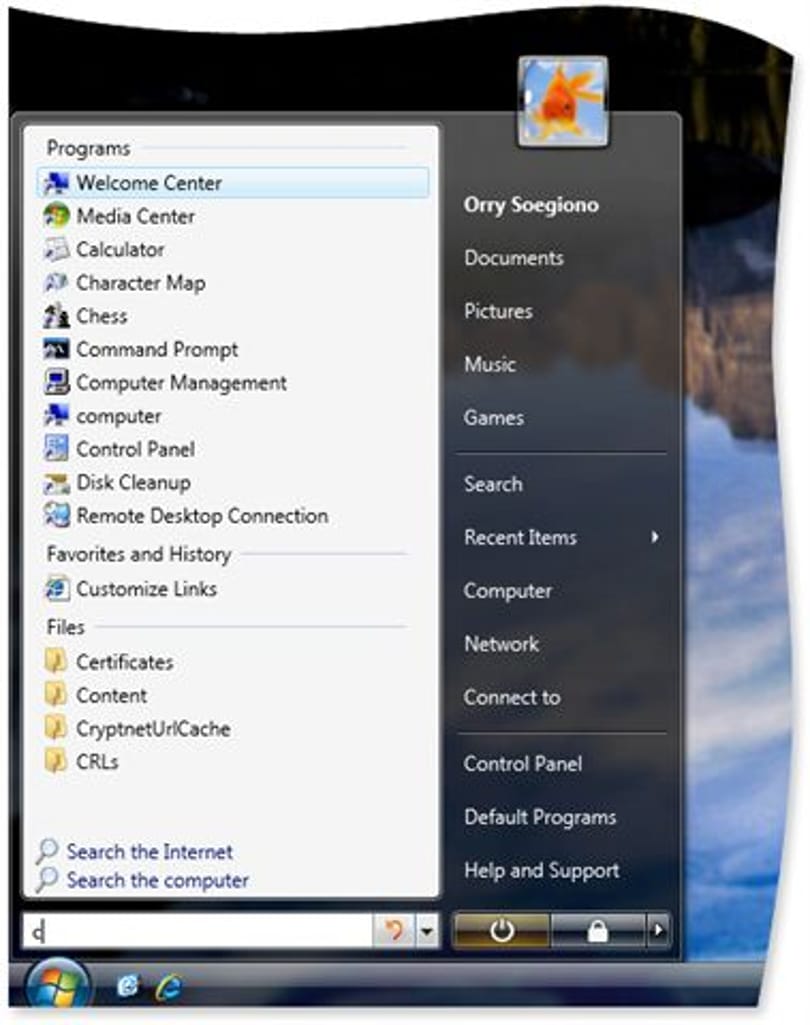Click the Orry Soegiono user name
The width and height of the screenshot is (810, 1025).
point(531,205)
